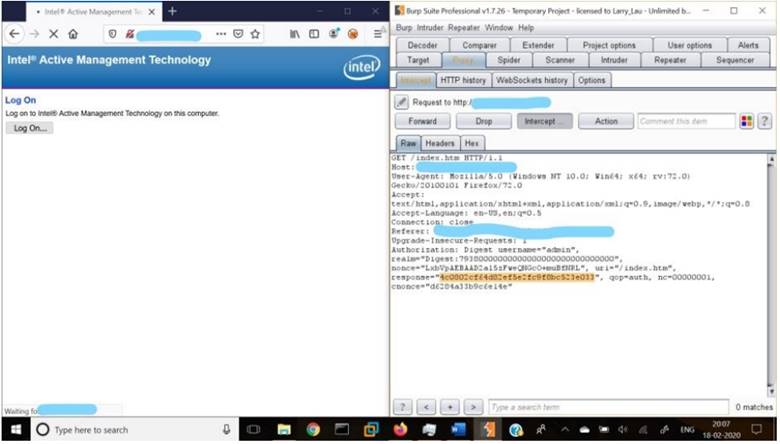Open Firefox account icon

point(334,34)
